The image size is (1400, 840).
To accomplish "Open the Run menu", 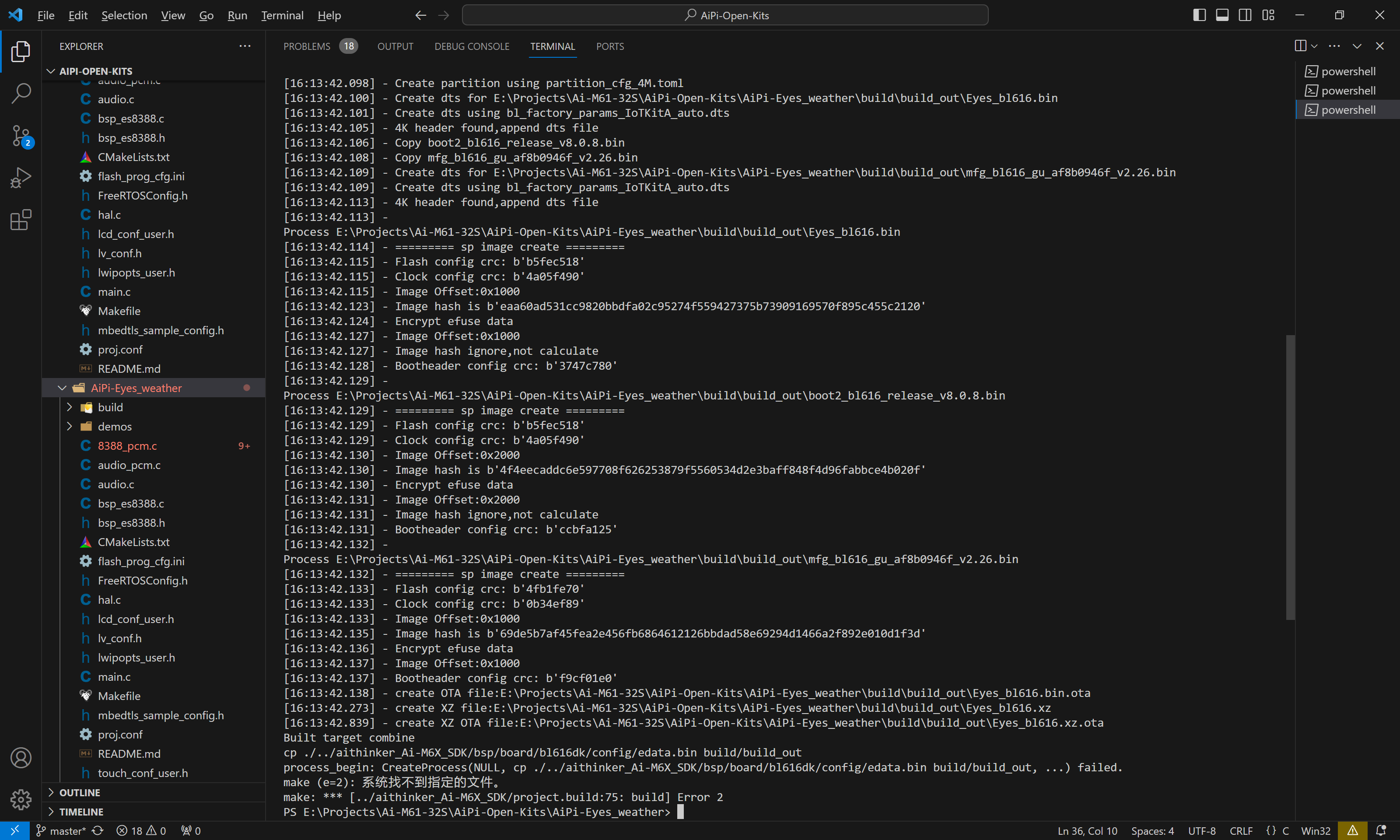I will point(237,15).
